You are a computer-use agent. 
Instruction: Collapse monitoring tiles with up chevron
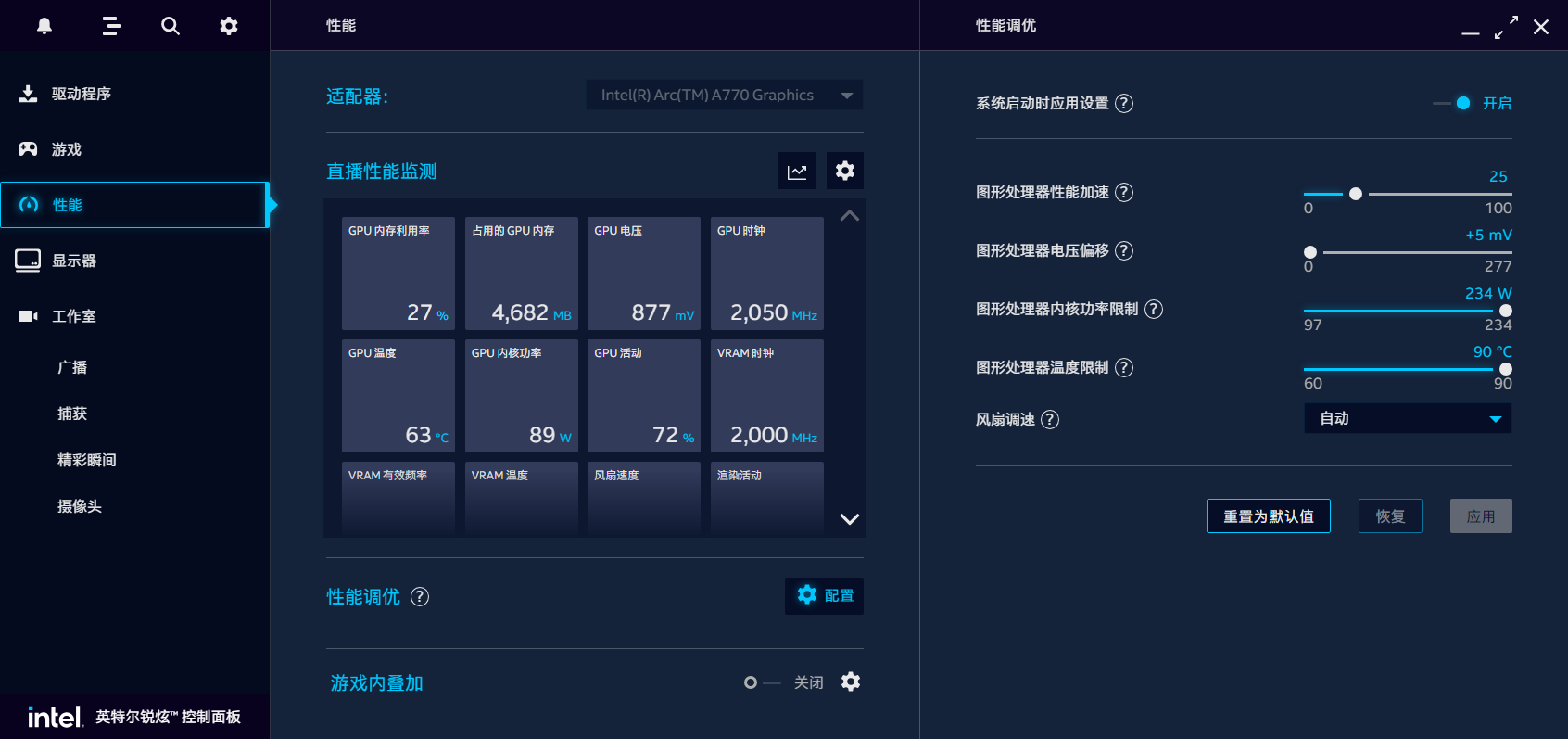pos(850,216)
